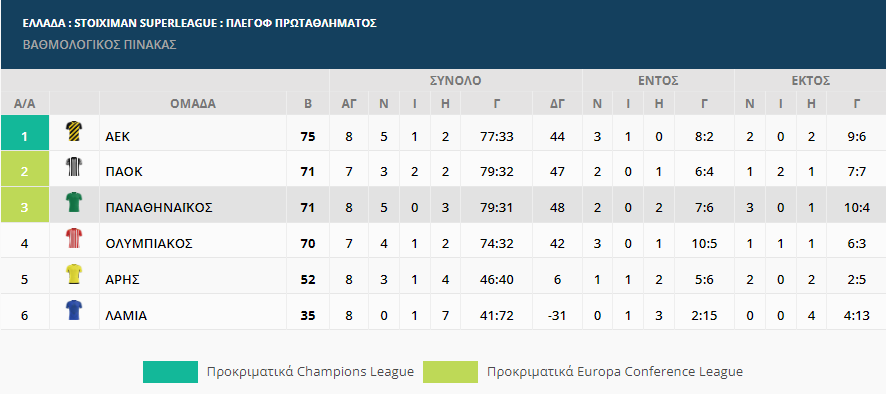
Task: Click the ΟΜΑΔΑ column header
Action: tap(193, 103)
